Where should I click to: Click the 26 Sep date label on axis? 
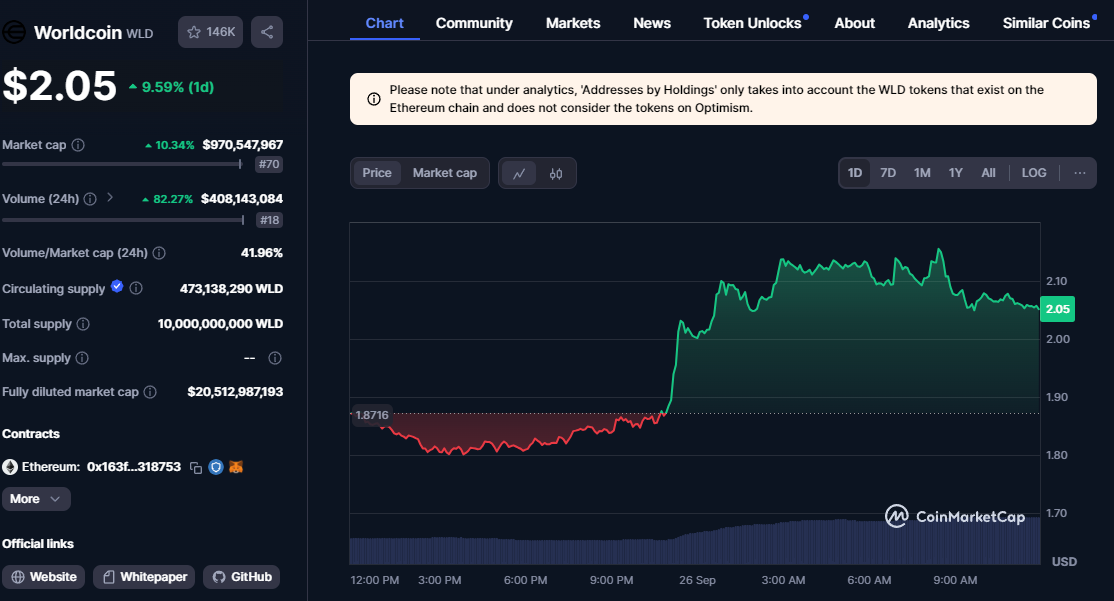[x=697, y=580]
